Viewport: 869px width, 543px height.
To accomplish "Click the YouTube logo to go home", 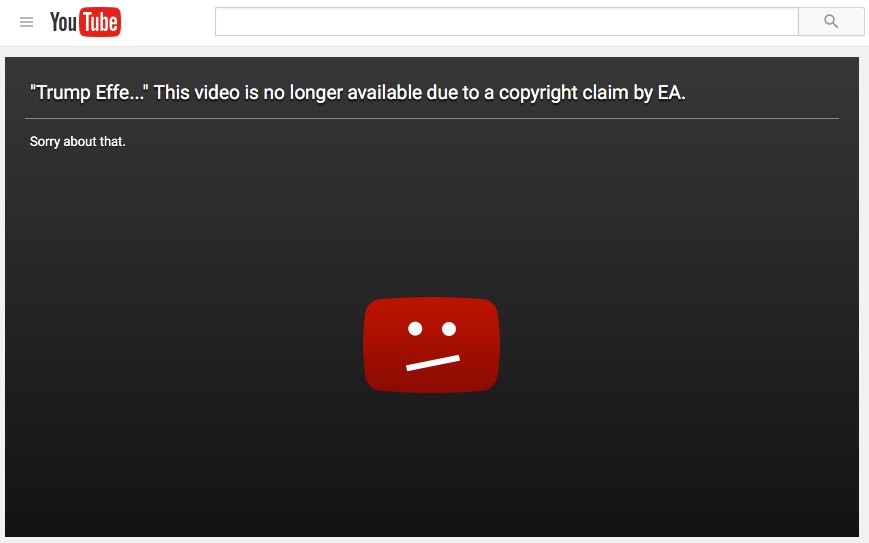I will 85,22.
